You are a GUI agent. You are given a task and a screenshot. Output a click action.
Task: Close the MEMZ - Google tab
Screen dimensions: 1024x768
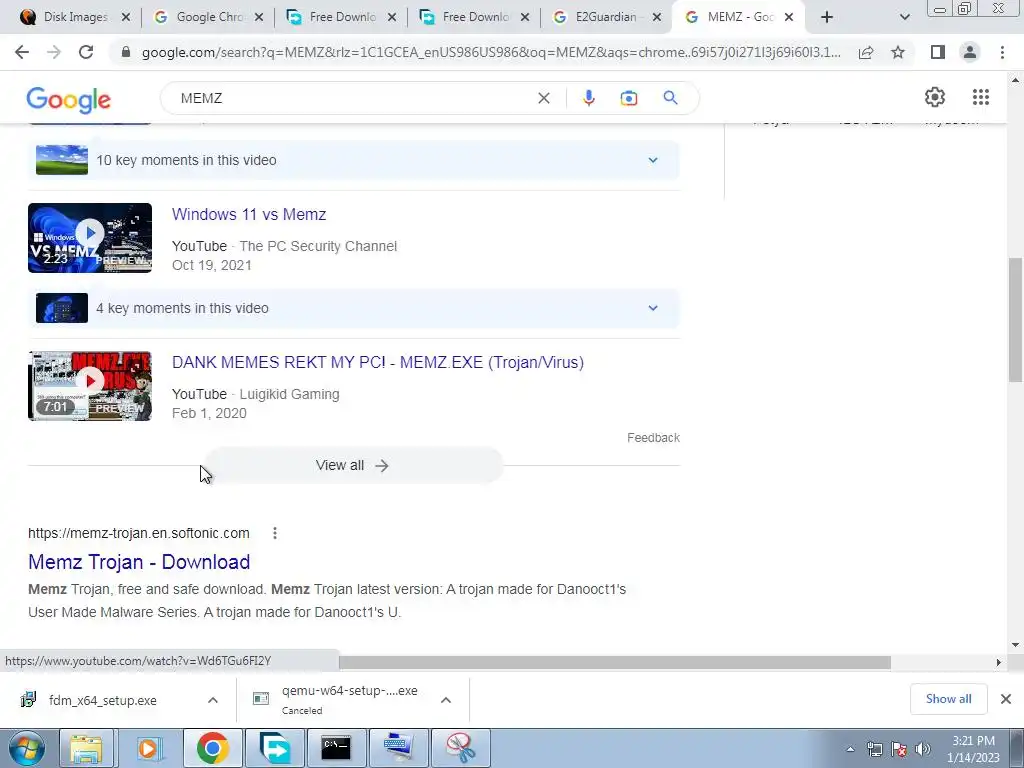(789, 17)
